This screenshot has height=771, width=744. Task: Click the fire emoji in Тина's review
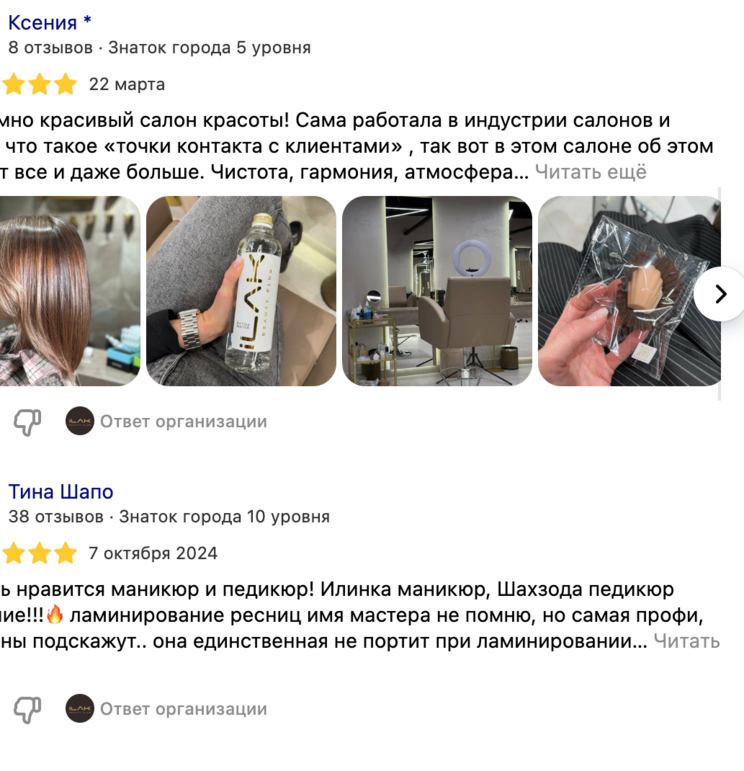55,614
